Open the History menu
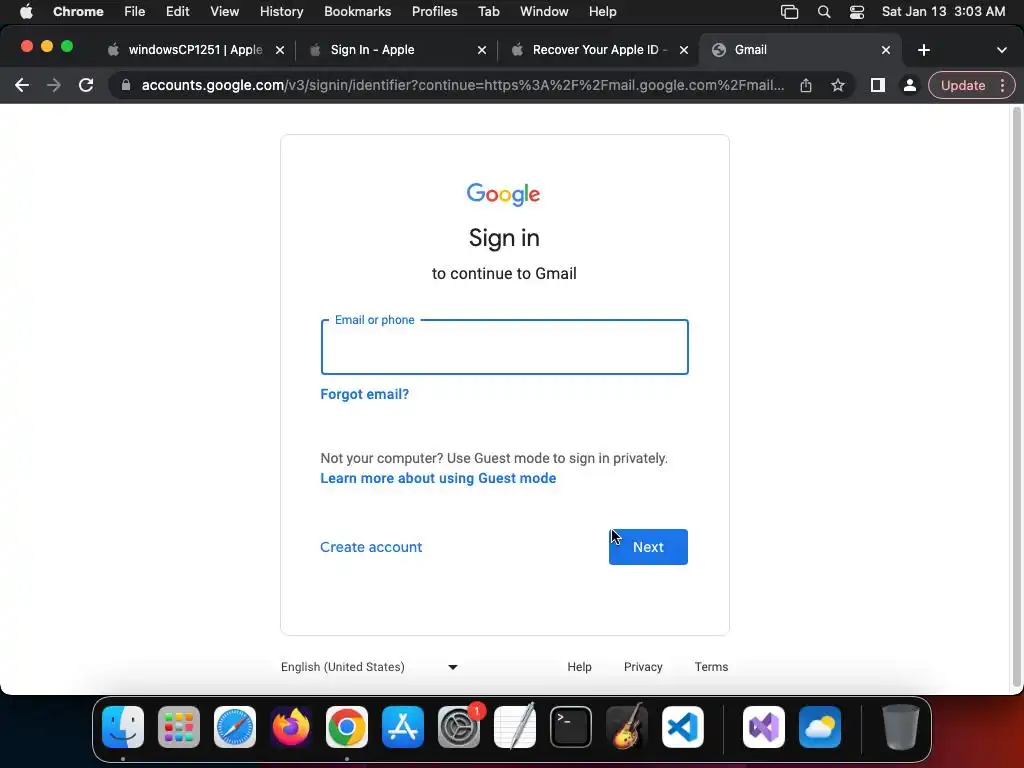 click(281, 12)
